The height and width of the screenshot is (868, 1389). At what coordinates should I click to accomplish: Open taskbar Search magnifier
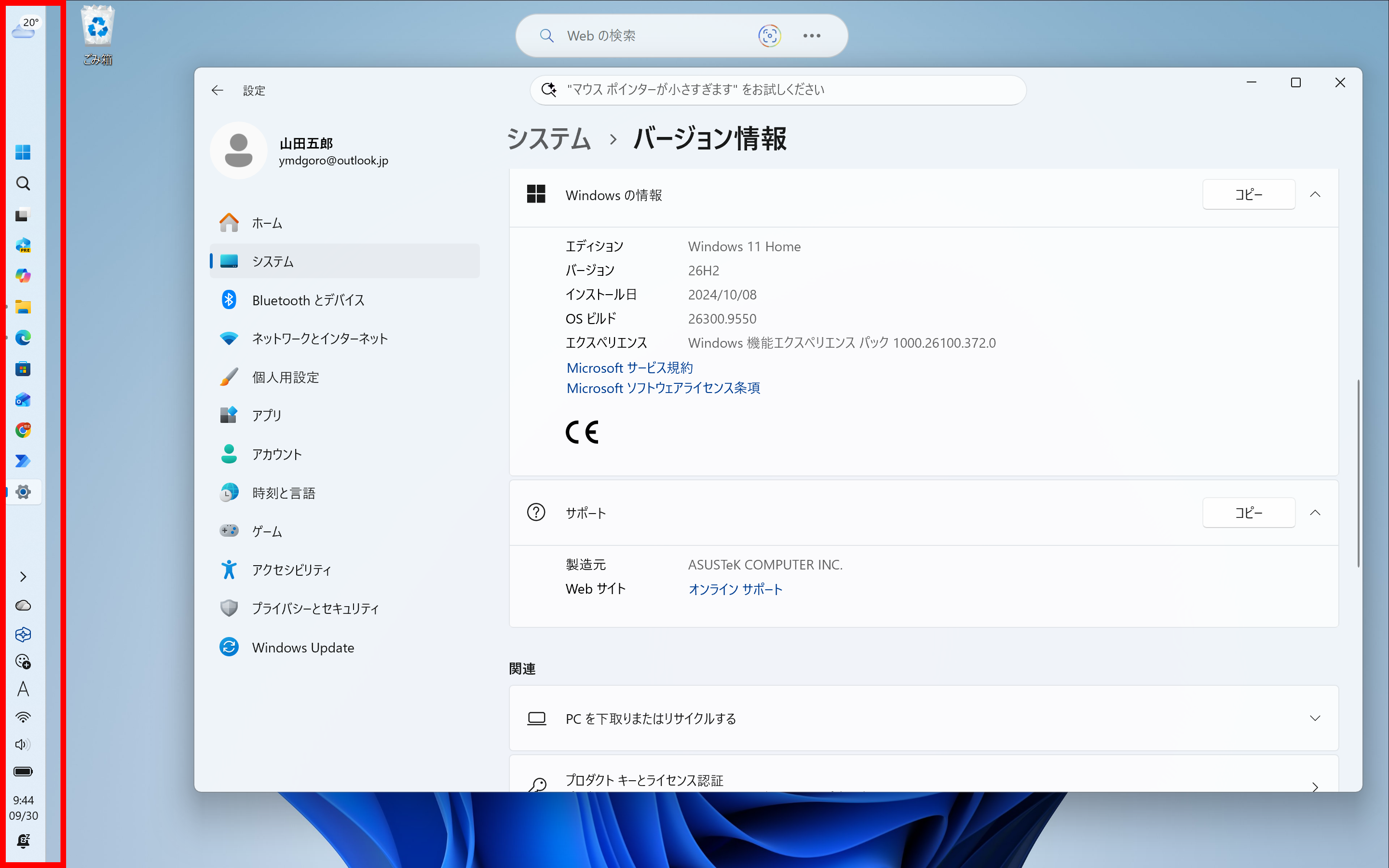23,183
